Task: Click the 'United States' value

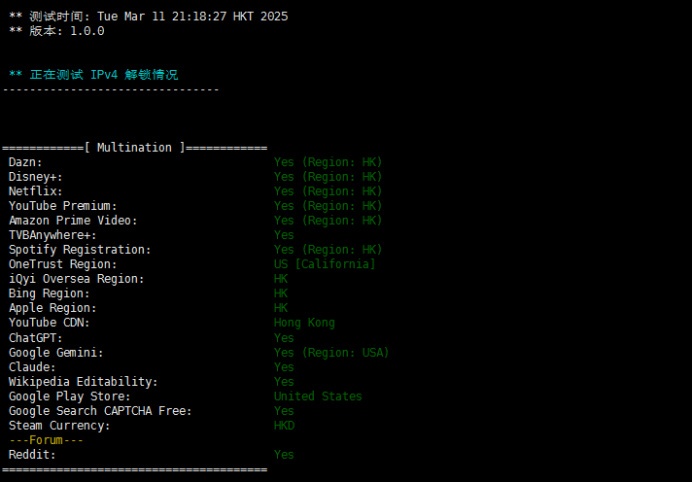Action: pos(318,396)
